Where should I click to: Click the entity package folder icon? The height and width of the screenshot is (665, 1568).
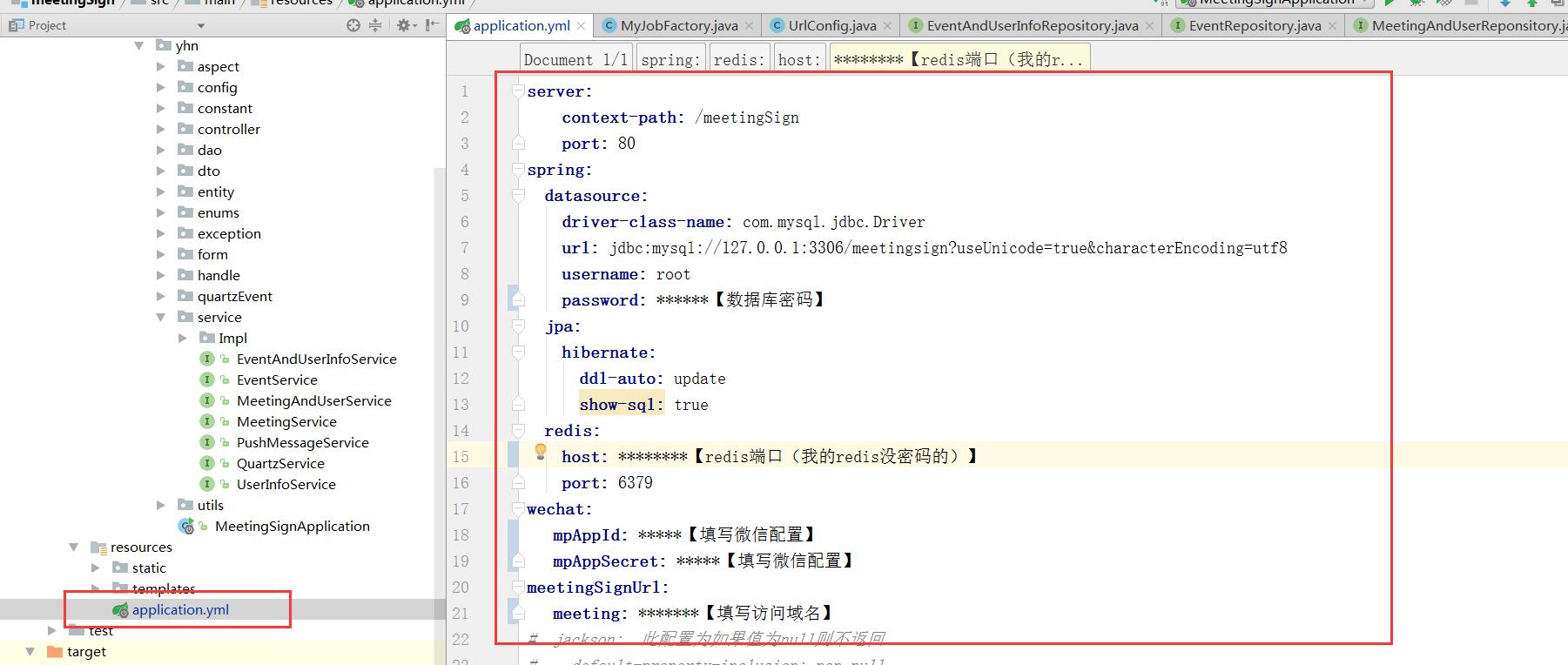click(x=185, y=191)
